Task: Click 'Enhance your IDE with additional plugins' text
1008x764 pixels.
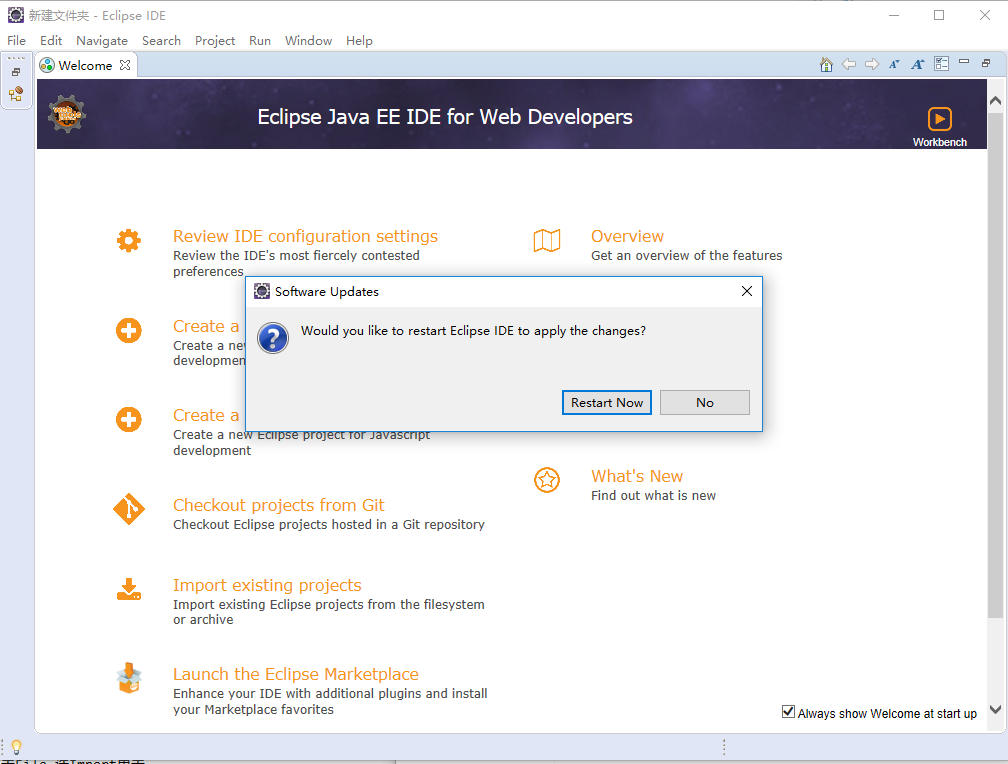Action: (x=330, y=693)
